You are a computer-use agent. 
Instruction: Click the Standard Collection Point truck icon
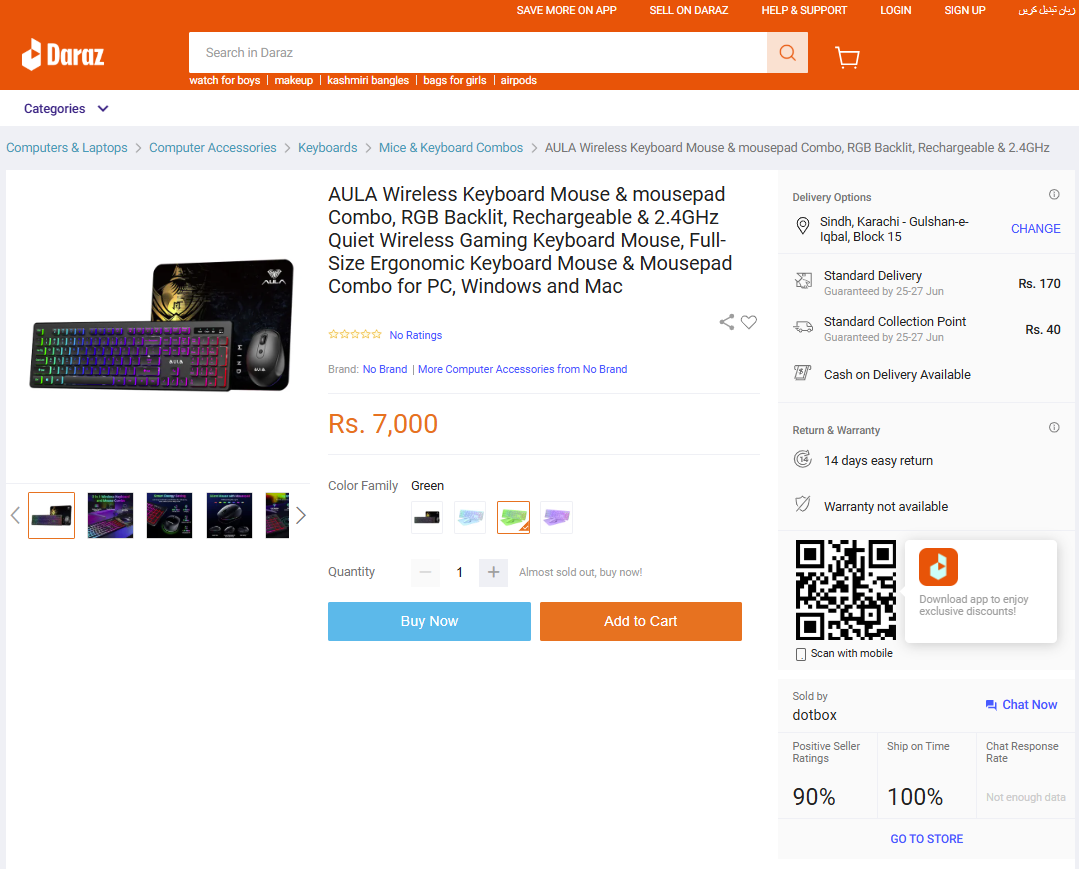click(803, 327)
